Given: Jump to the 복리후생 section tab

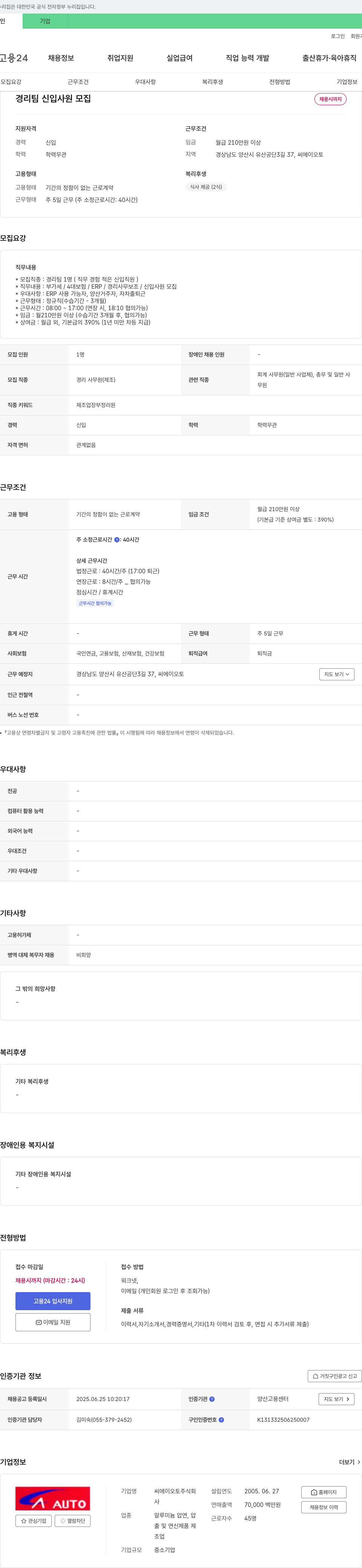Looking at the screenshot, I should pos(213,81).
